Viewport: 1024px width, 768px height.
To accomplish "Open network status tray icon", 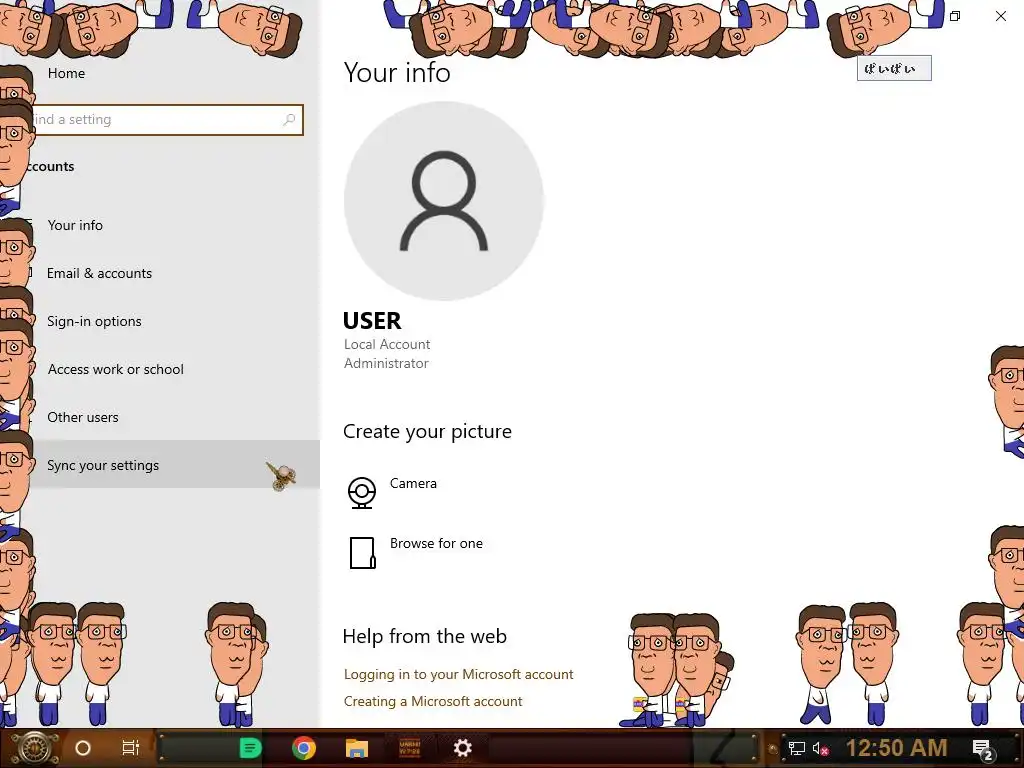I will (x=797, y=748).
